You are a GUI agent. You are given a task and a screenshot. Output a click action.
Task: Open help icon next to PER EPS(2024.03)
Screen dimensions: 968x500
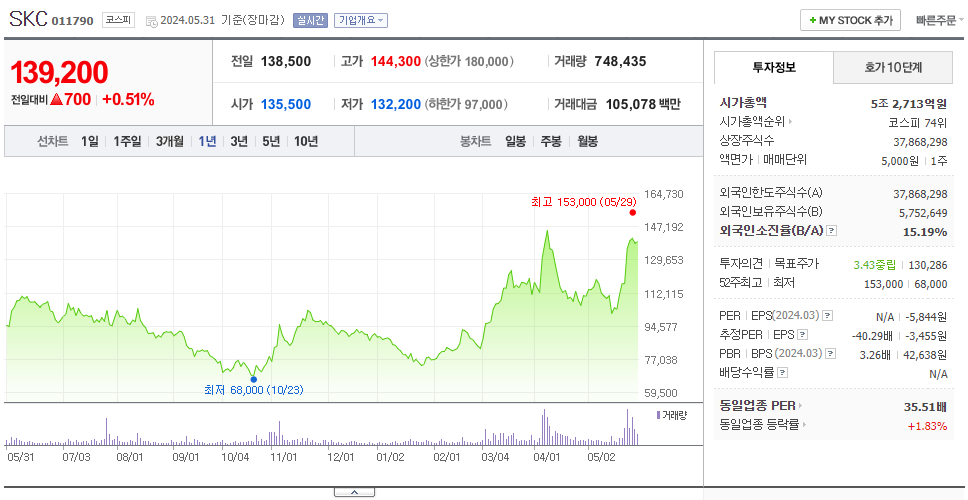[x=828, y=315]
